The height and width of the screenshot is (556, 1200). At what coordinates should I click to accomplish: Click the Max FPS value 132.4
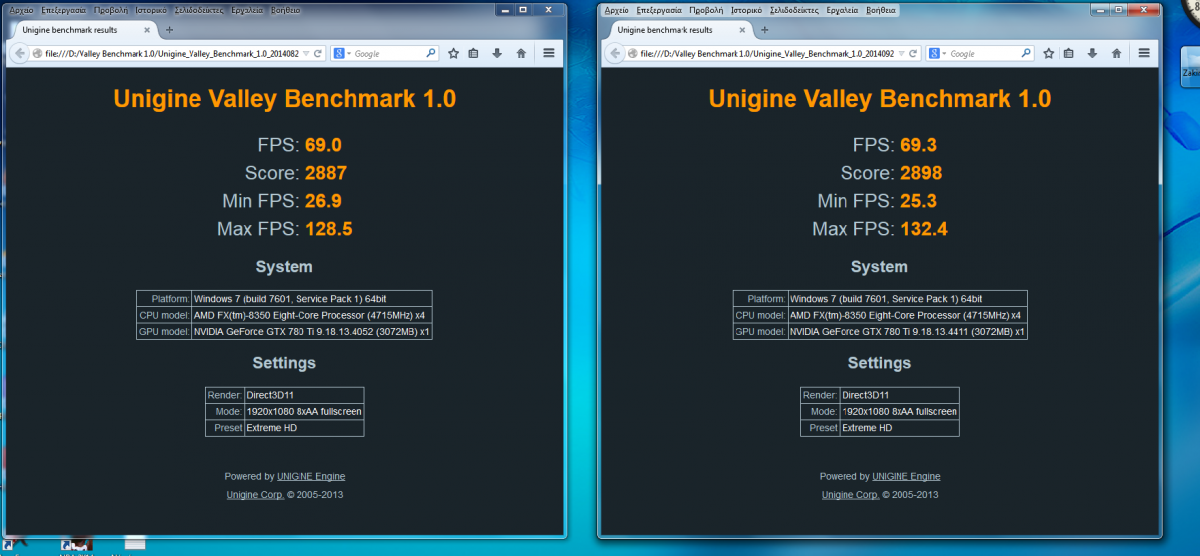coord(924,229)
